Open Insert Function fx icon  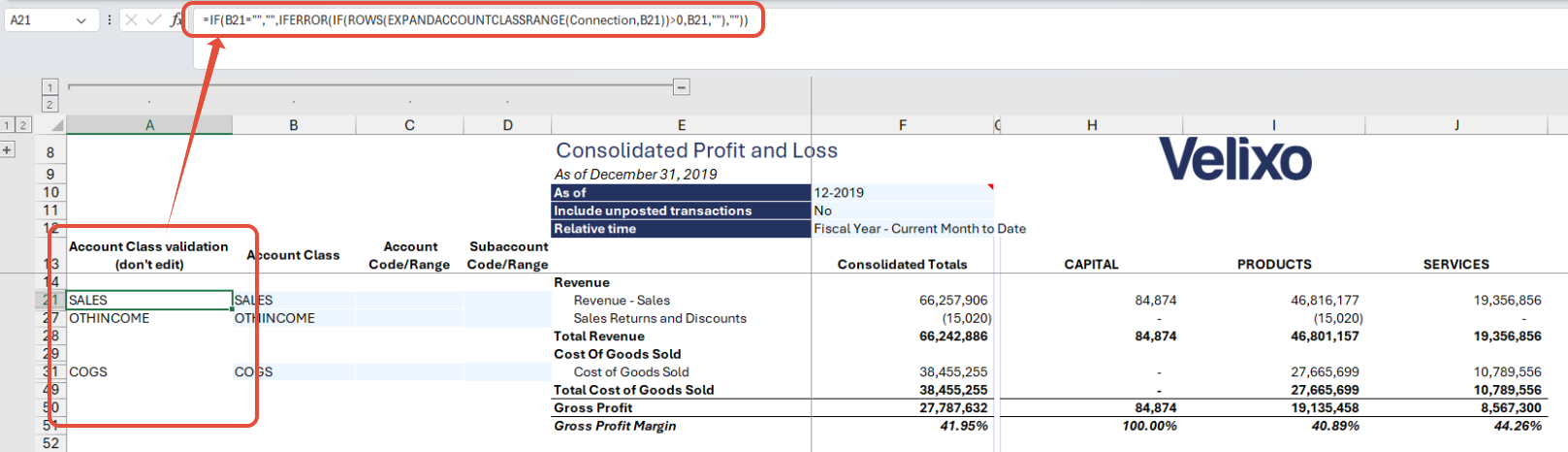pos(176,19)
